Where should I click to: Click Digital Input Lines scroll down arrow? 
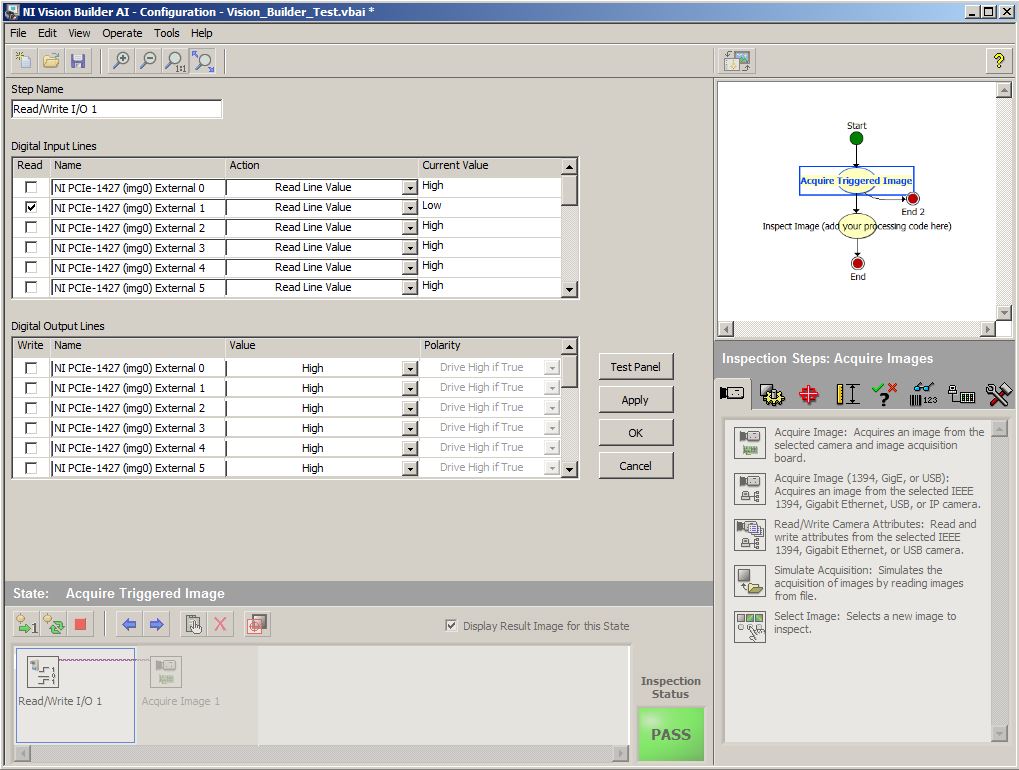tap(569, 290)
